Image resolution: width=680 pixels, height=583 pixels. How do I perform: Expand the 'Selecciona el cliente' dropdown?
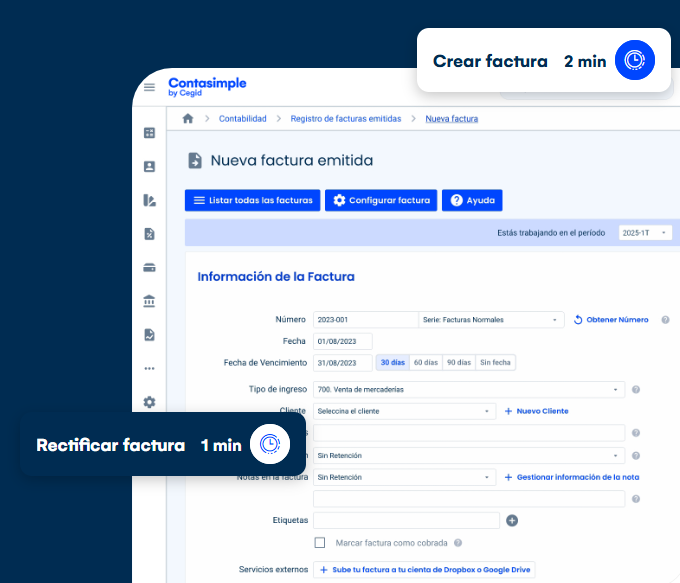point(404,411)
